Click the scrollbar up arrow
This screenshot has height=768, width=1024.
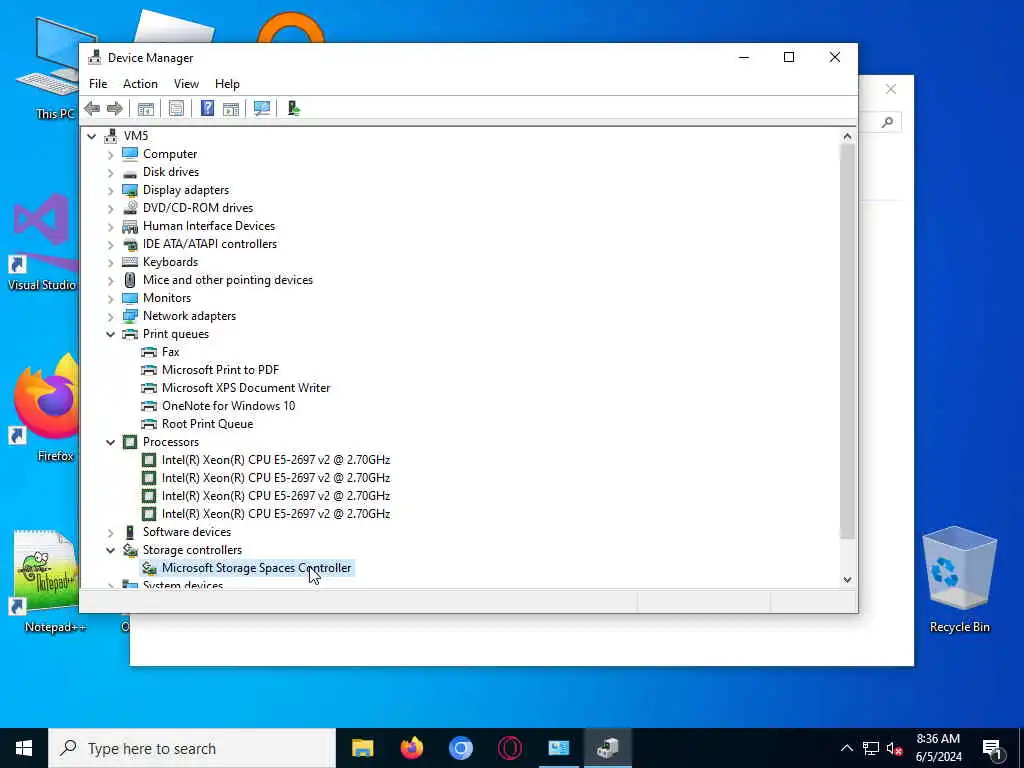pos(847,136)
